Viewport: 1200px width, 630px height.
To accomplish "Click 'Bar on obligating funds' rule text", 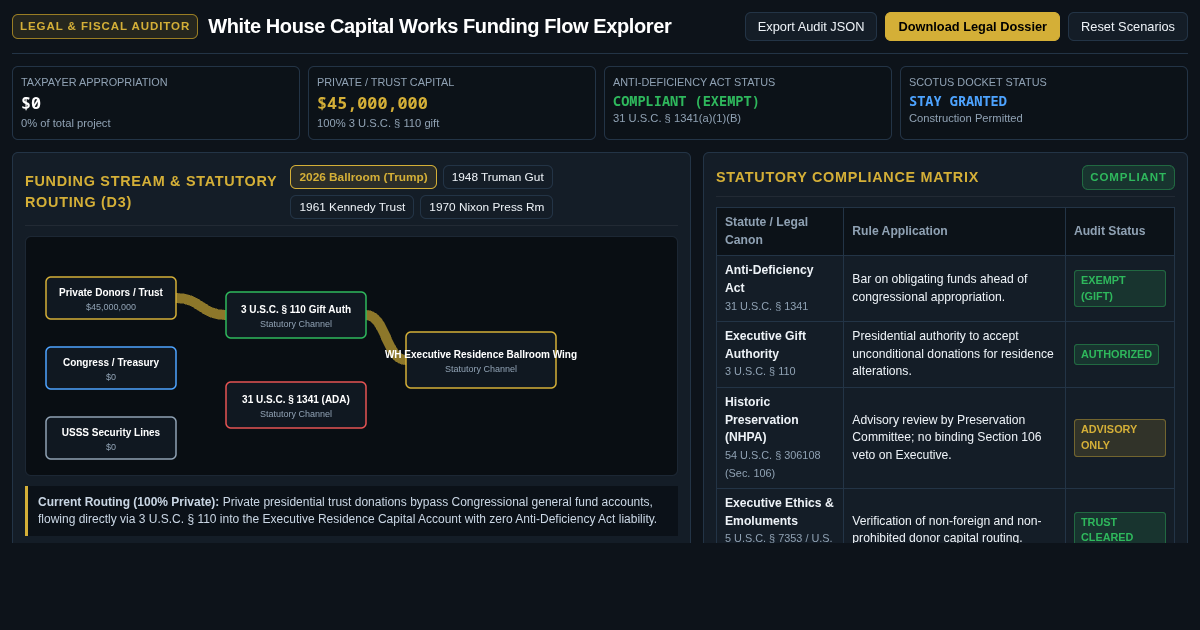I will 940,288.
